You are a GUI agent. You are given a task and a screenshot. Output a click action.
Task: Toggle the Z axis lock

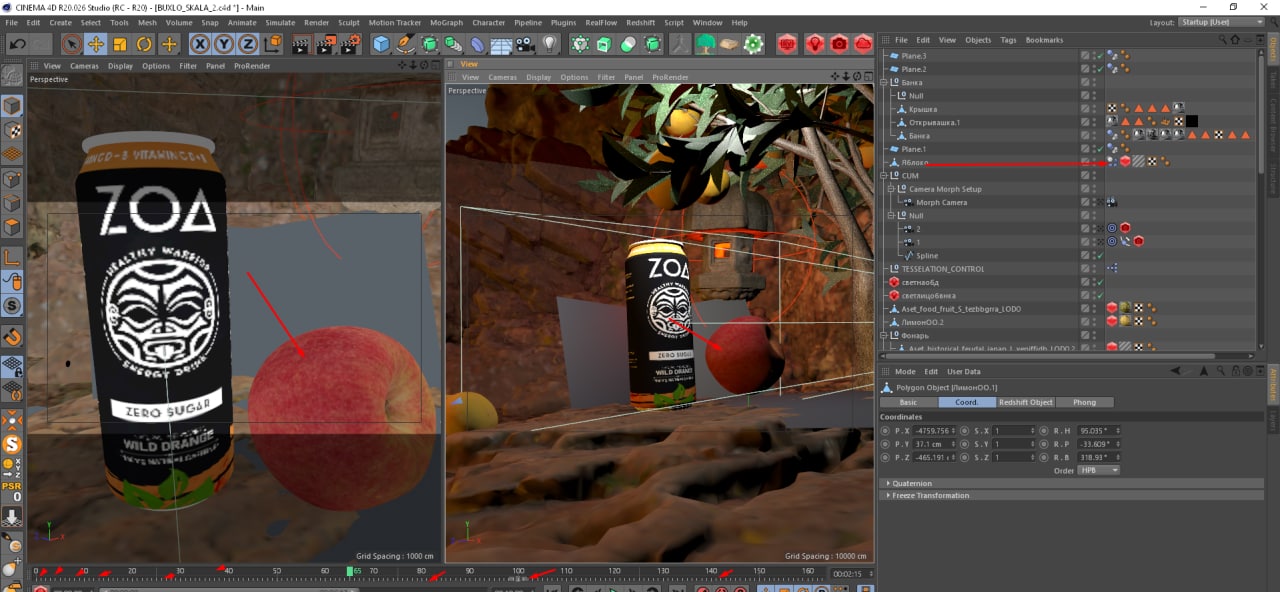(247, 44)
